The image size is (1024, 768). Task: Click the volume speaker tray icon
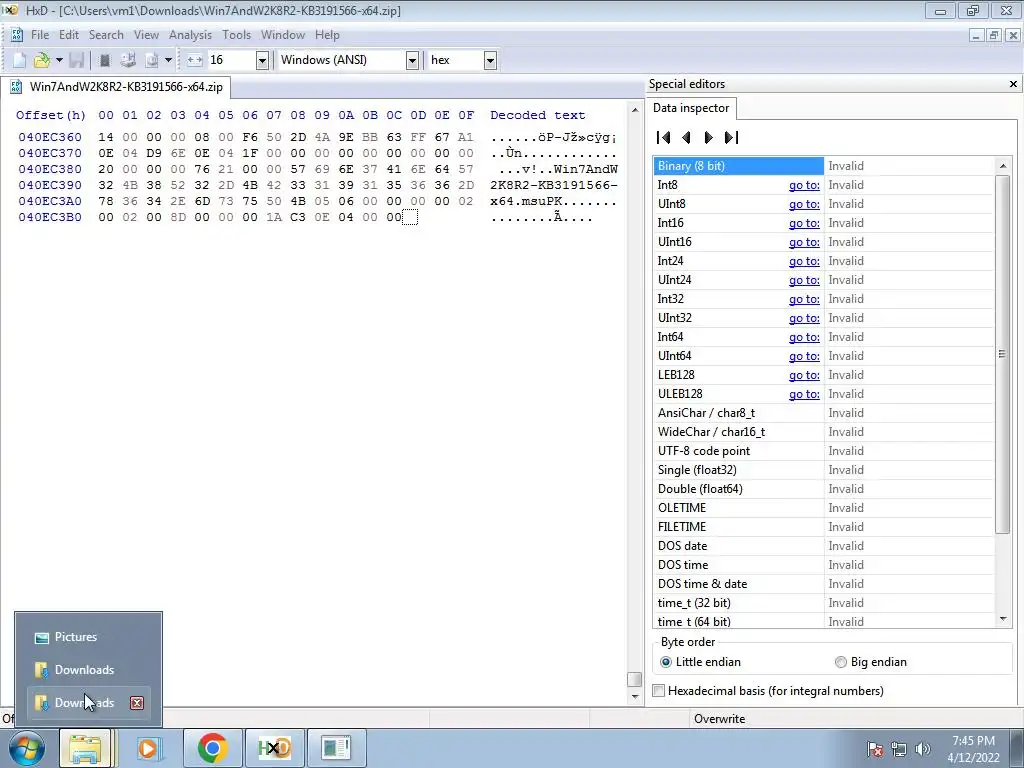coord(923,748)
